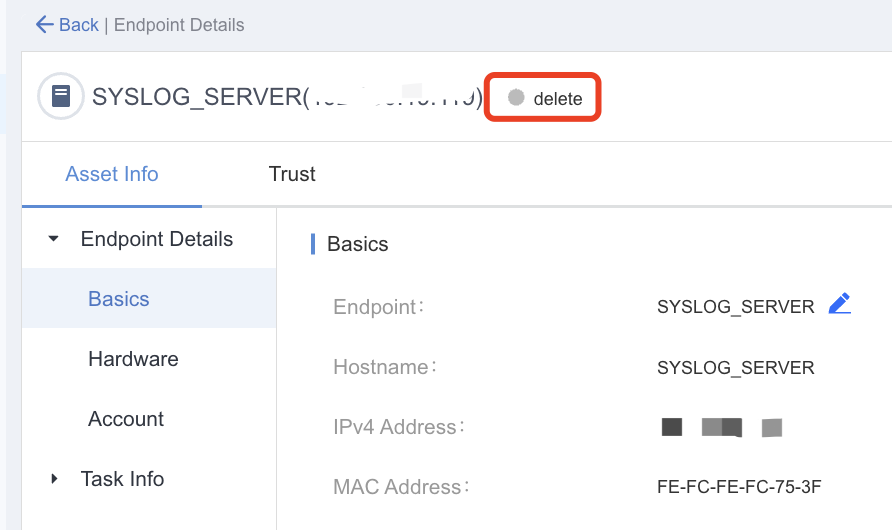The width and height of the screenshot is (892, 530).
Task: Click the Basics section heading
Action: pos(358,244)
